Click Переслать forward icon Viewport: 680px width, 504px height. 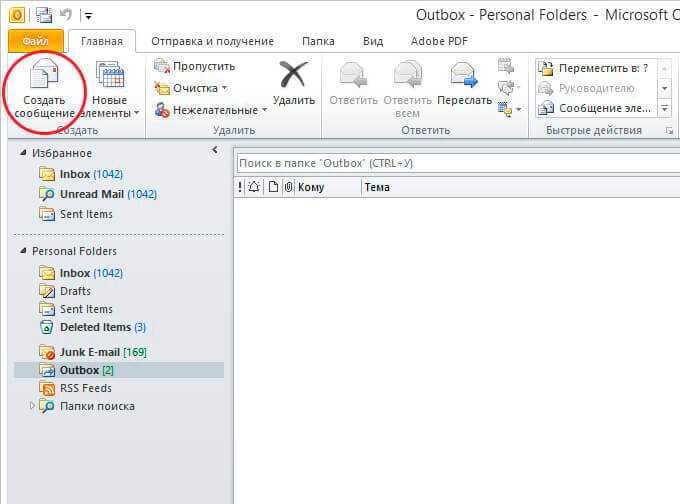(464, 75)
